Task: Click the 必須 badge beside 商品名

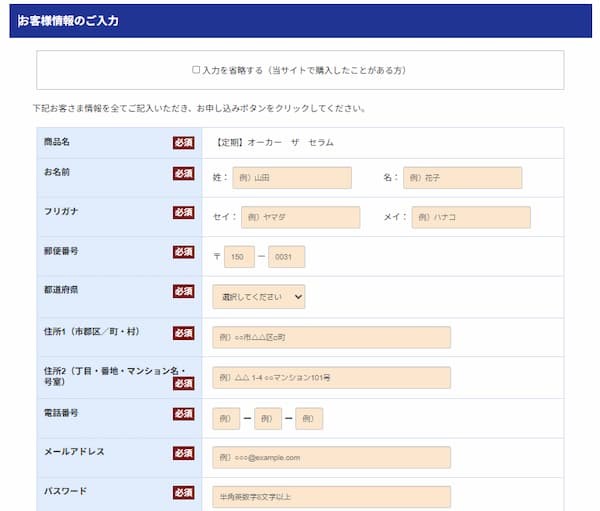Action: coord(183,142)
